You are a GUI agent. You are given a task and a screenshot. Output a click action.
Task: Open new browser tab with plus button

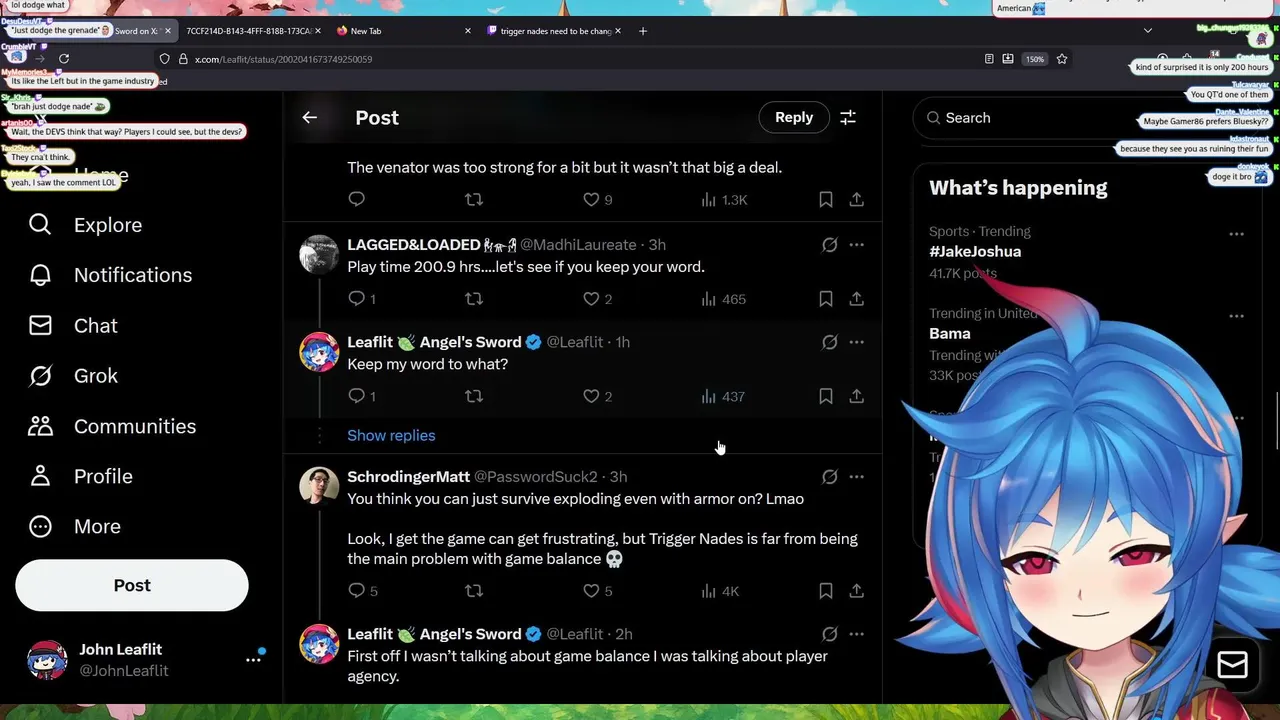pyautogui.click(x=643, y=31)
